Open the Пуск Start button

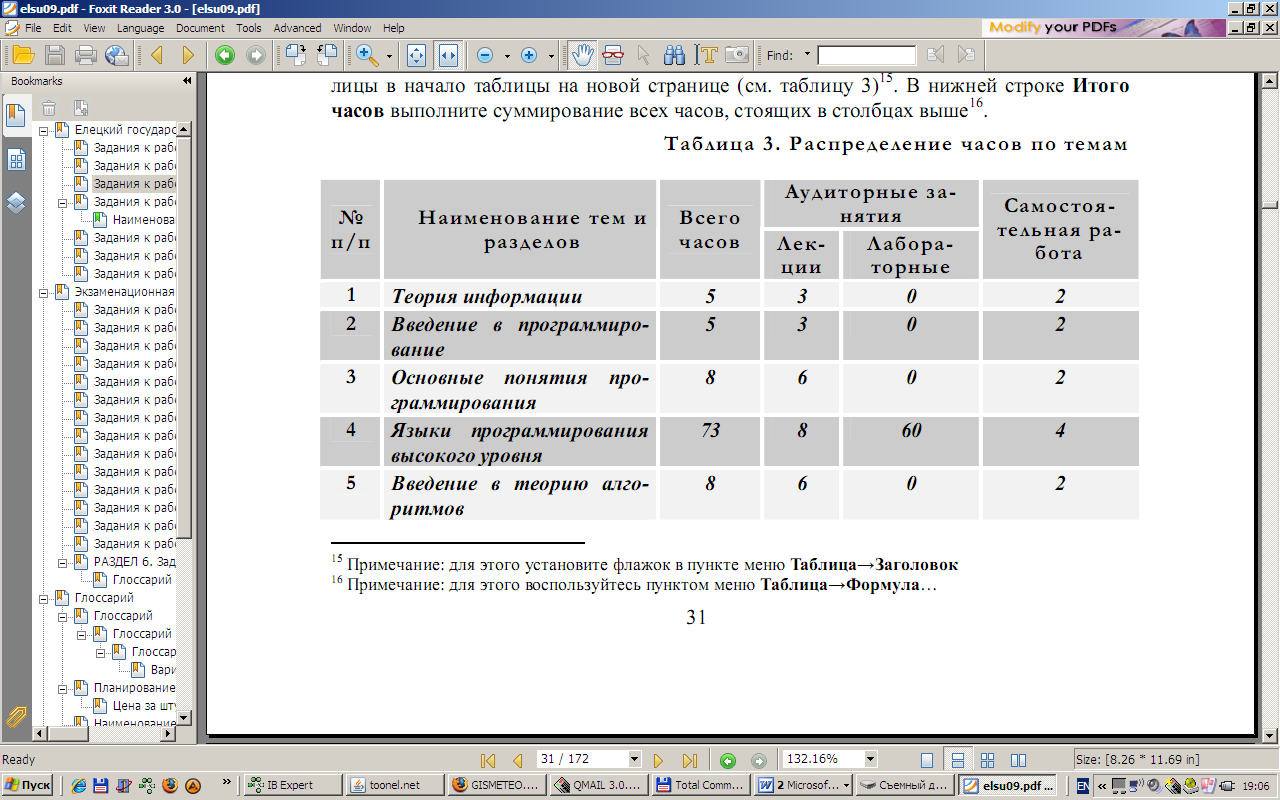point(28,785)
